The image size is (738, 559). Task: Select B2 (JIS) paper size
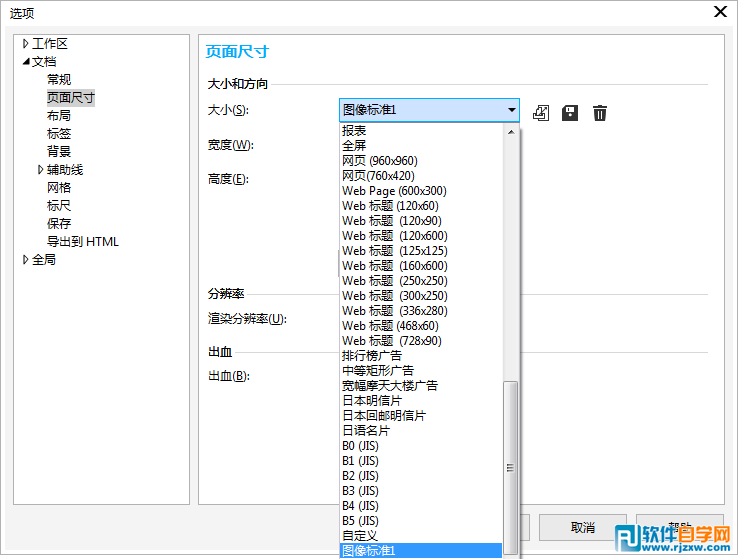pos(421,476)
